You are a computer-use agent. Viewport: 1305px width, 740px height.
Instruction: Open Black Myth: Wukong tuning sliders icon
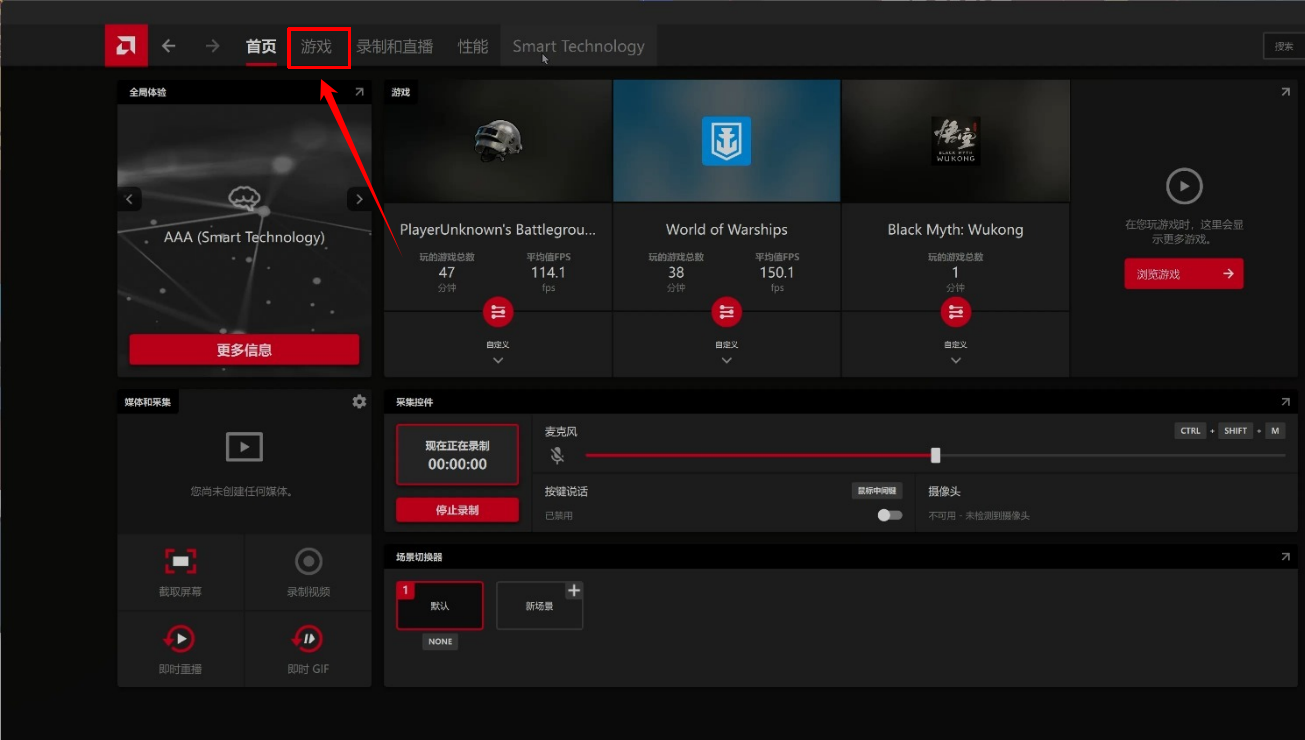(956, 312)
